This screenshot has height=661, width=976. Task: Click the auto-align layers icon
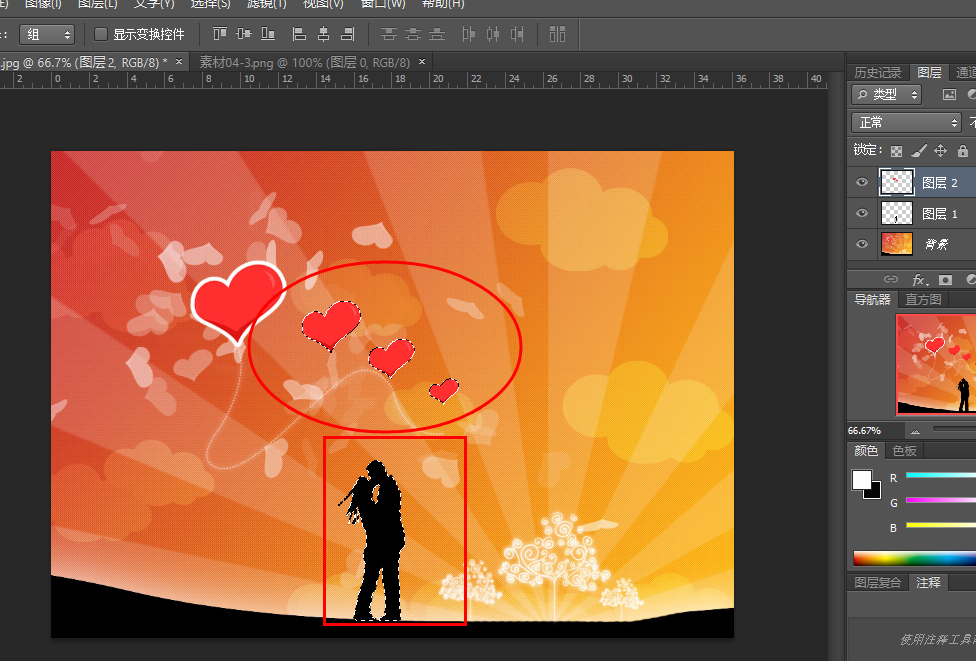pyautogui.click(x=558, y=34)
